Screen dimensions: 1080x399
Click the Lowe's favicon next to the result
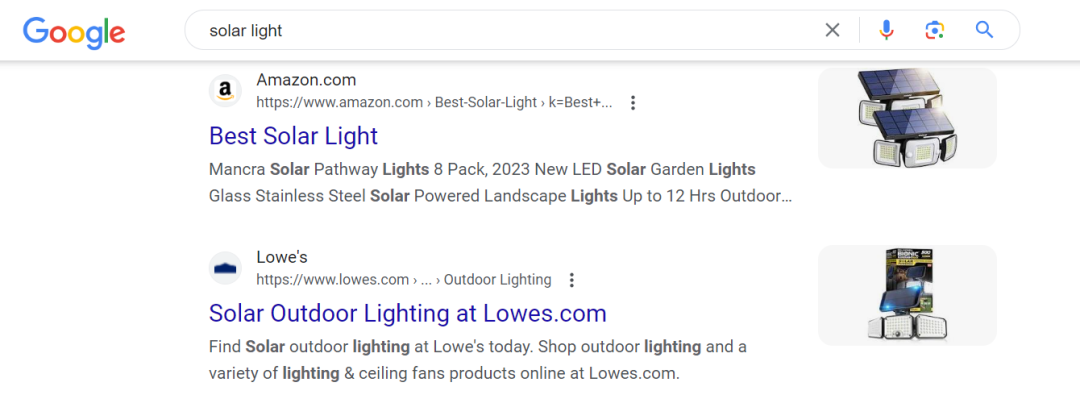225,268
